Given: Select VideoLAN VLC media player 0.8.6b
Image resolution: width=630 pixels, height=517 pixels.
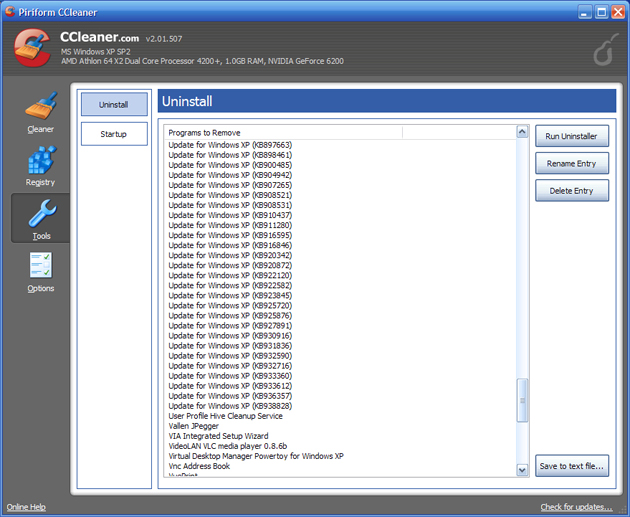Looking at the screenshot, I should pos(227,446).
